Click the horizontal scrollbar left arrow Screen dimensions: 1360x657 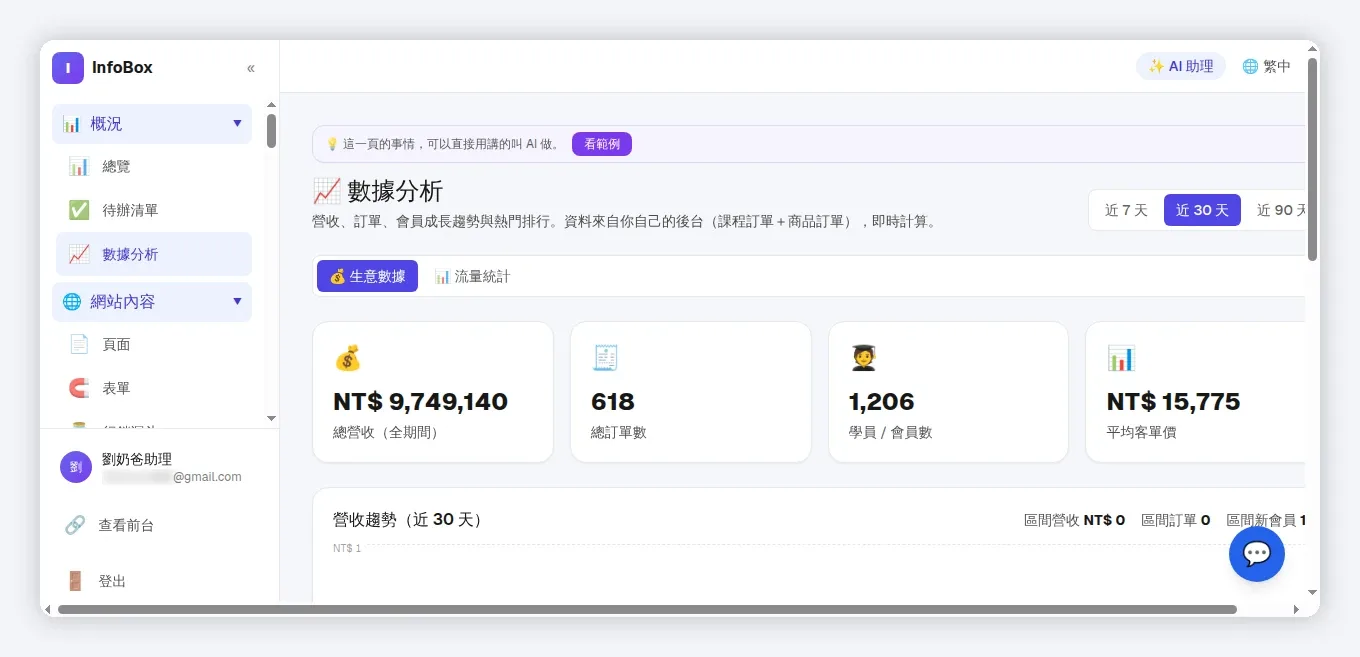coord(48,609)
